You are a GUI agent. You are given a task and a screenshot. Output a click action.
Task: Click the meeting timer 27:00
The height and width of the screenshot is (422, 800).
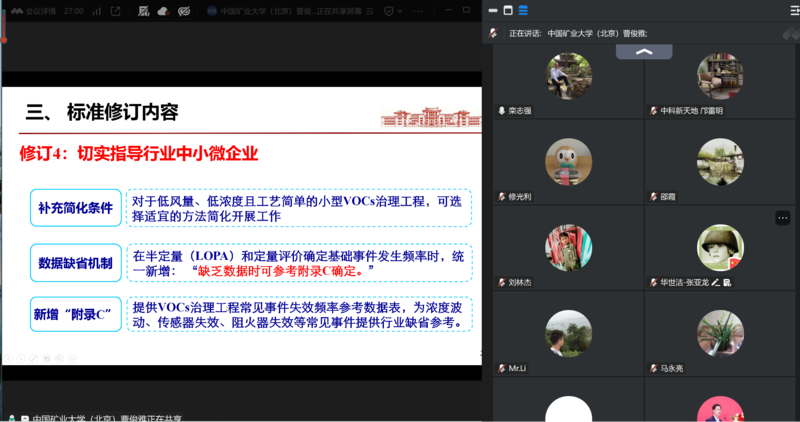point(73,11)
